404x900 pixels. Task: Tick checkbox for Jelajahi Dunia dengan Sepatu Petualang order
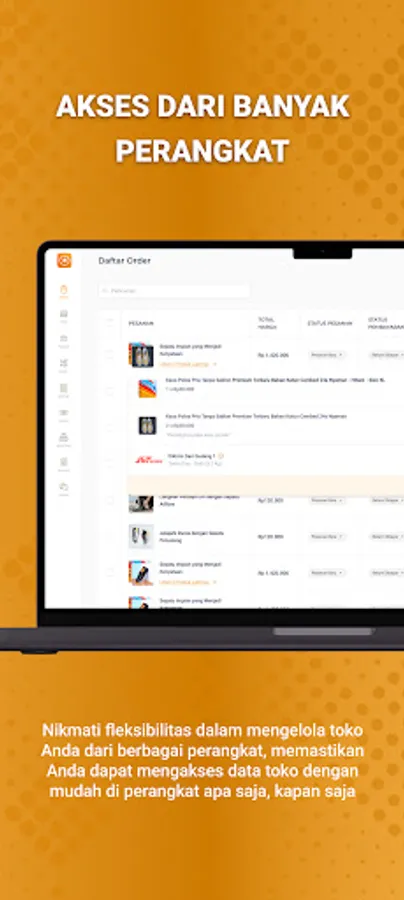click(x=110, y=537)
